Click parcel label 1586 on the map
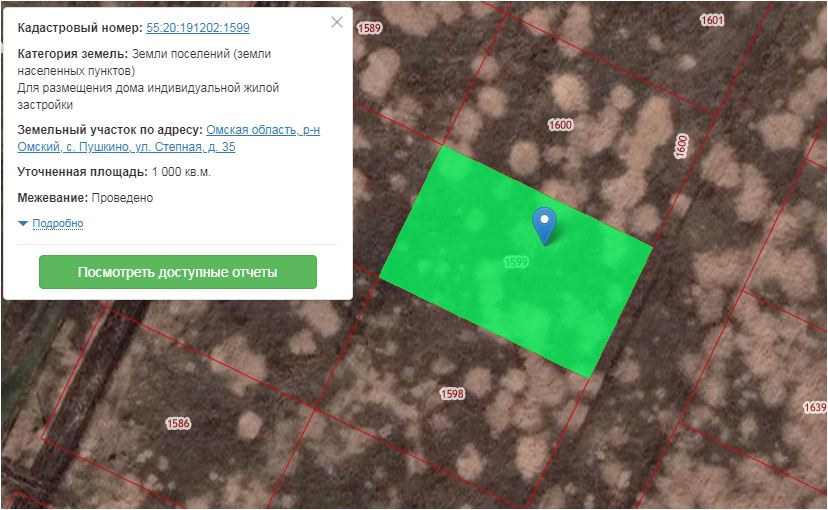This screenshot has height=510, width=828. coord(178,423)
